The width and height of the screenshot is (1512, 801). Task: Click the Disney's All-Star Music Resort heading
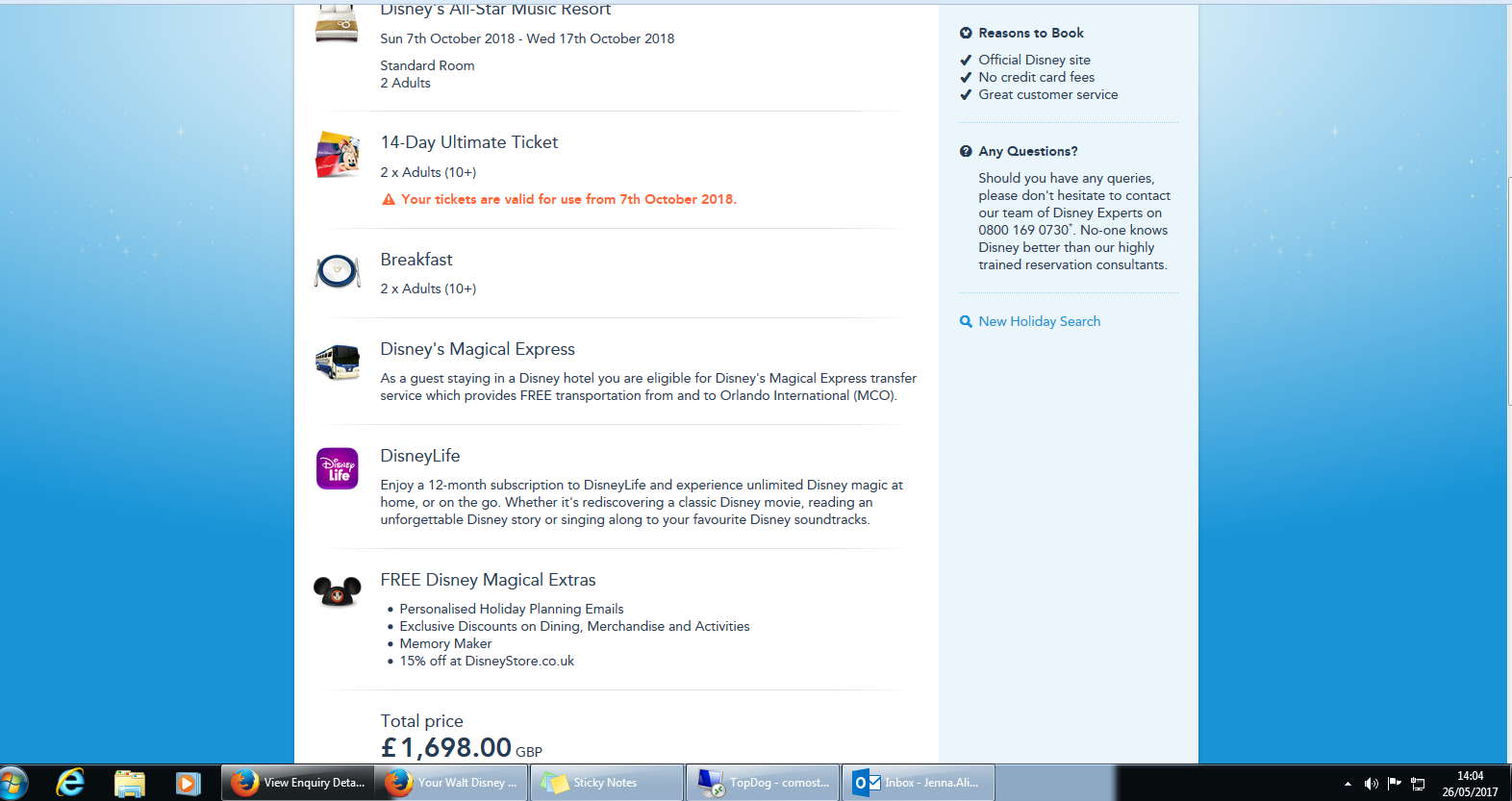(x=495, y=10)
